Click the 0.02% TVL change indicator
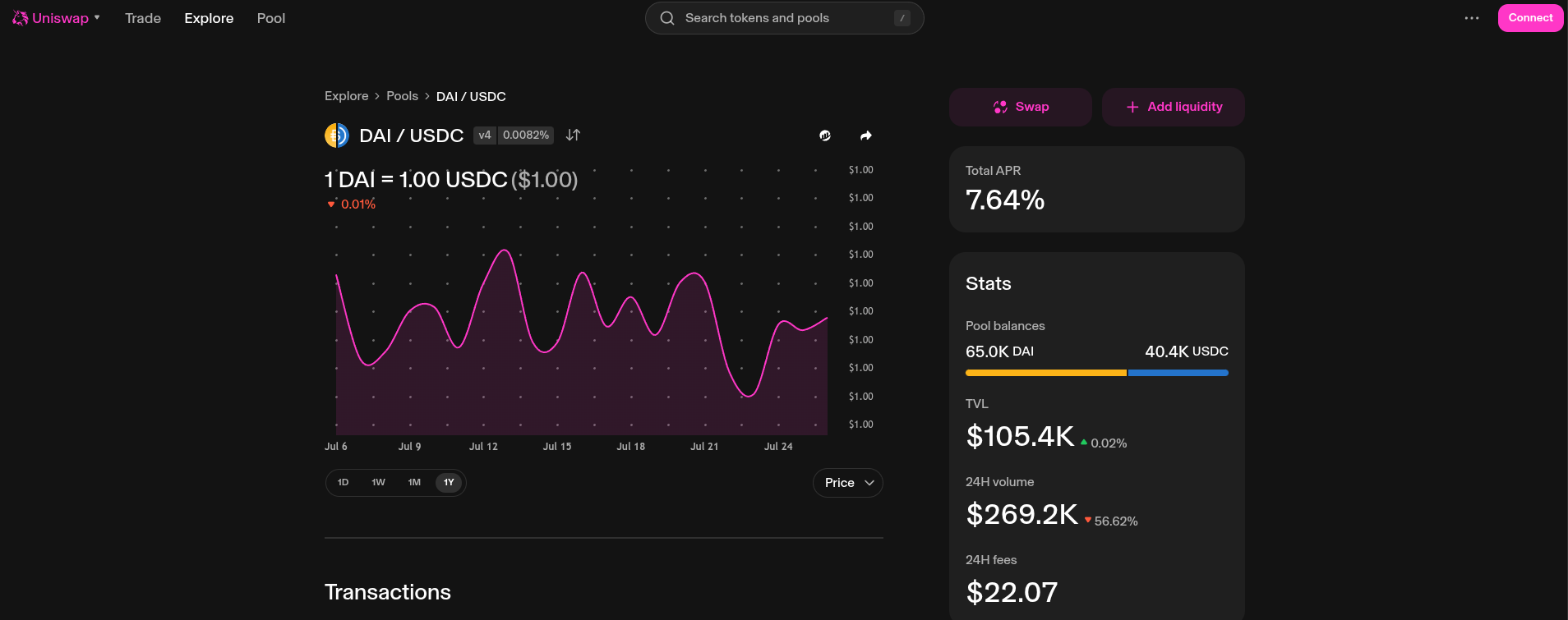This screenshot has height=620, width=1568. click(x=1104, y=443)
